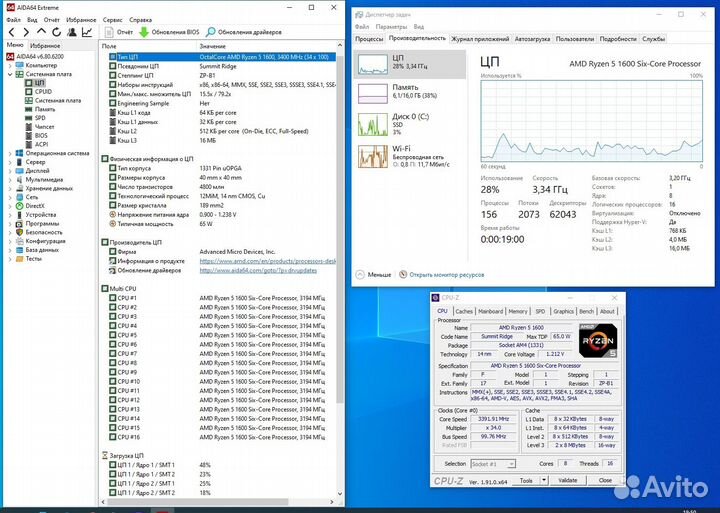Image resolution: width=720 pixels, height=513 pixels.
Task: Click the Validate button in CPU-Z
Action: pos(568,480)
